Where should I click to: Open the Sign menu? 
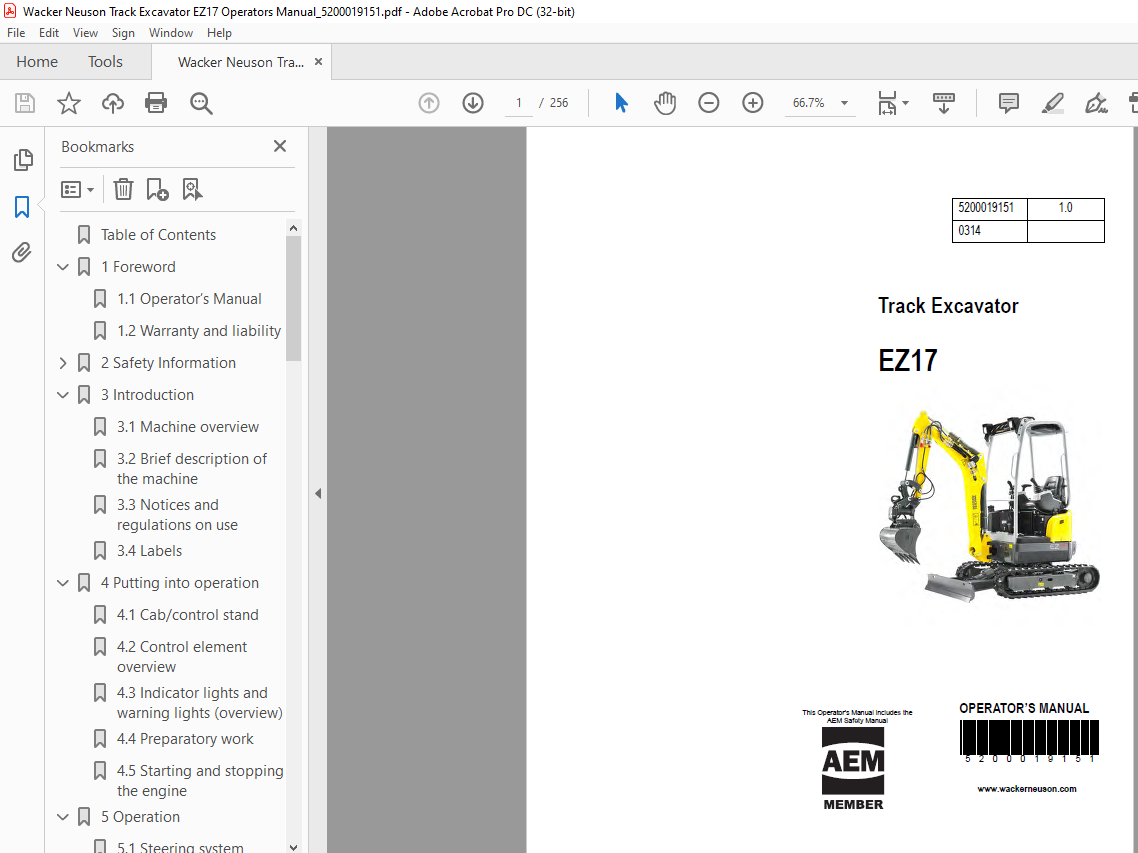point(123,33)
